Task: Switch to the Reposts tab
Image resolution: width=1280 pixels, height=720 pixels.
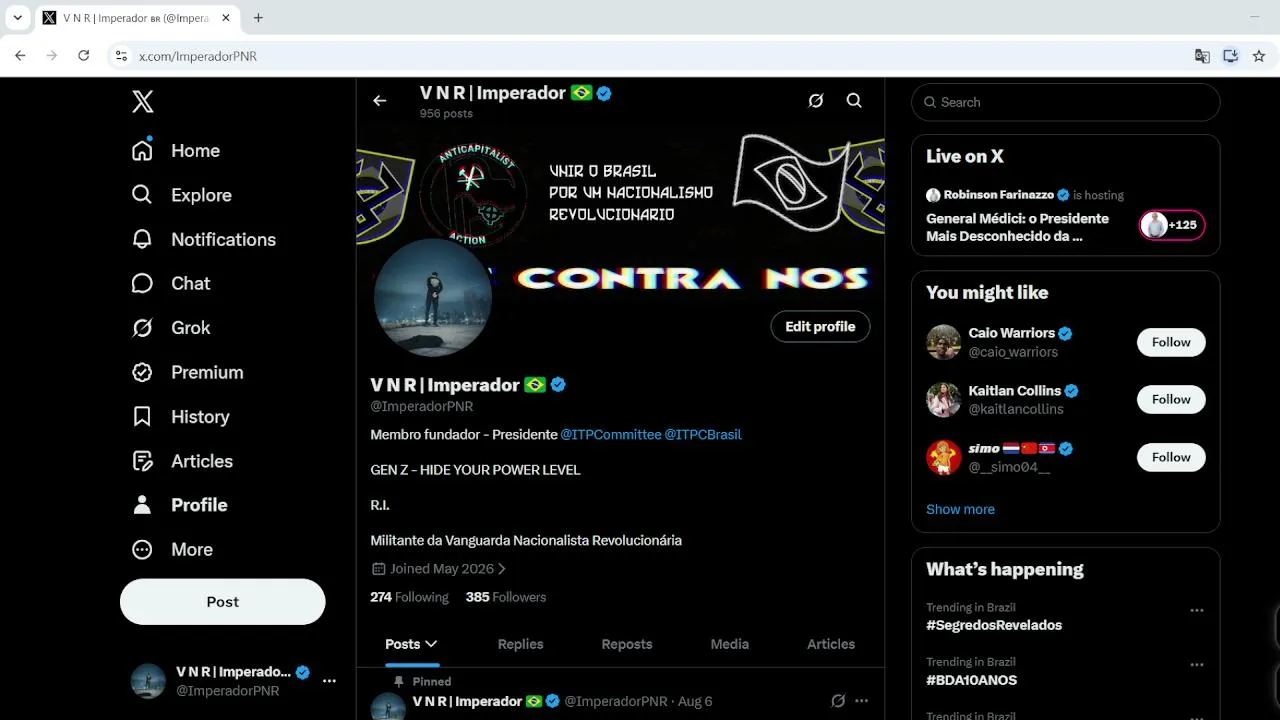Action: click(627, 644)
